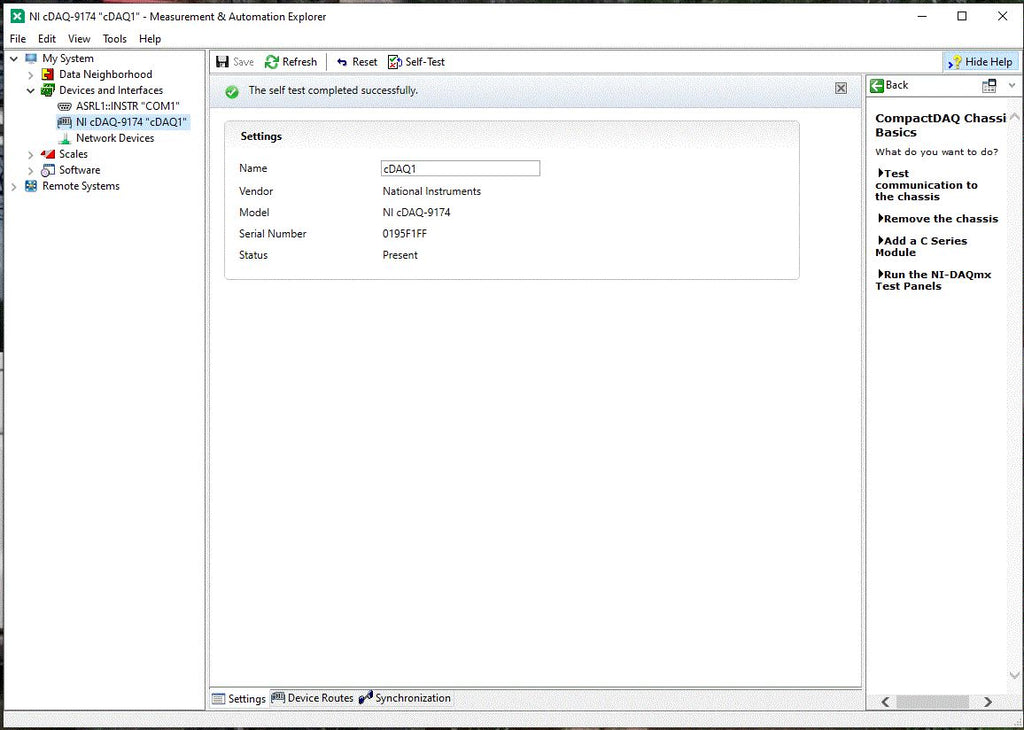Viewport: 1024px width, 730px height.
Task: Open the Tools menu
Action: 114,39
